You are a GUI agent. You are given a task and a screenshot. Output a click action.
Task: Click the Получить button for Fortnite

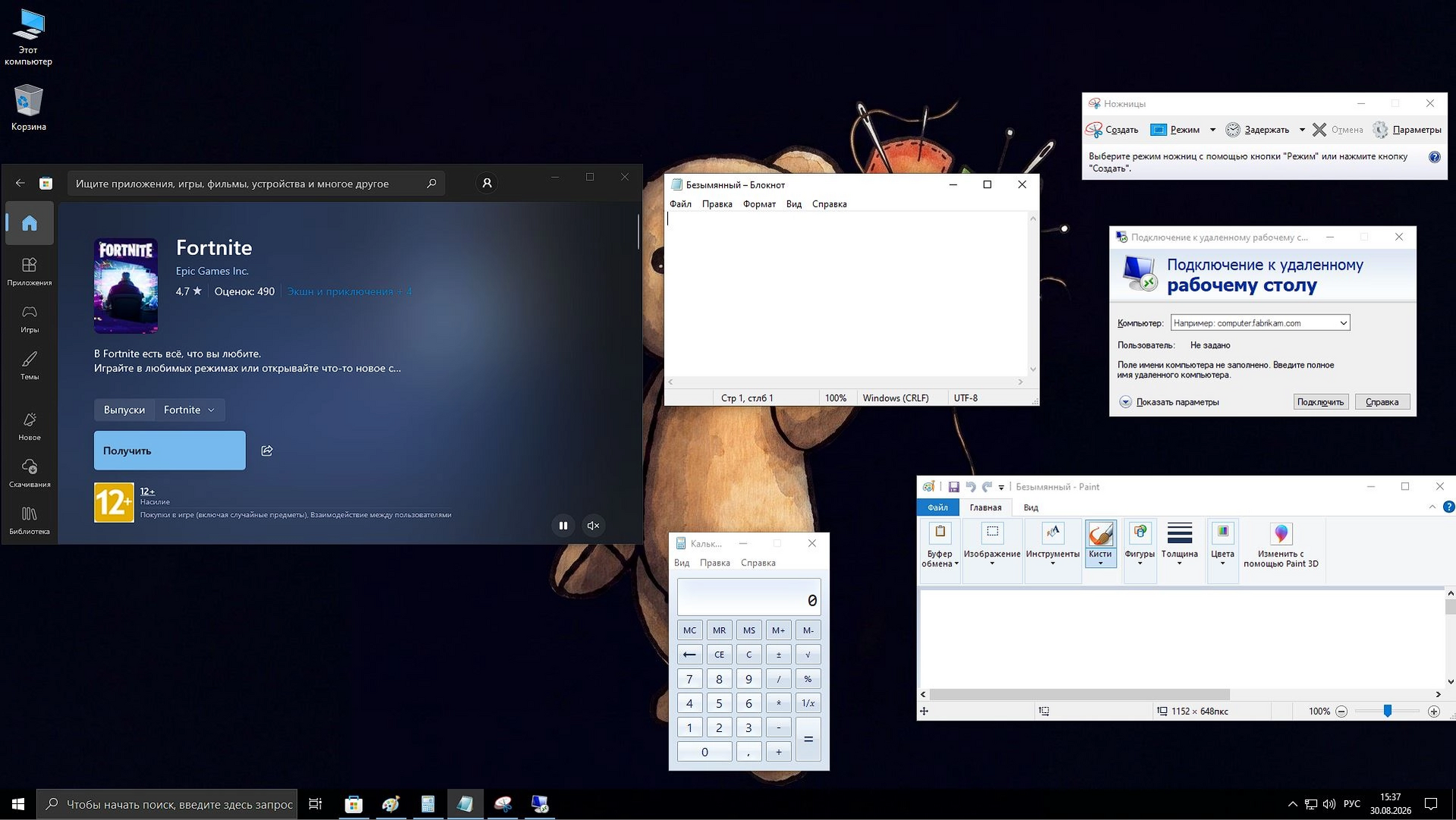point(170,451)
